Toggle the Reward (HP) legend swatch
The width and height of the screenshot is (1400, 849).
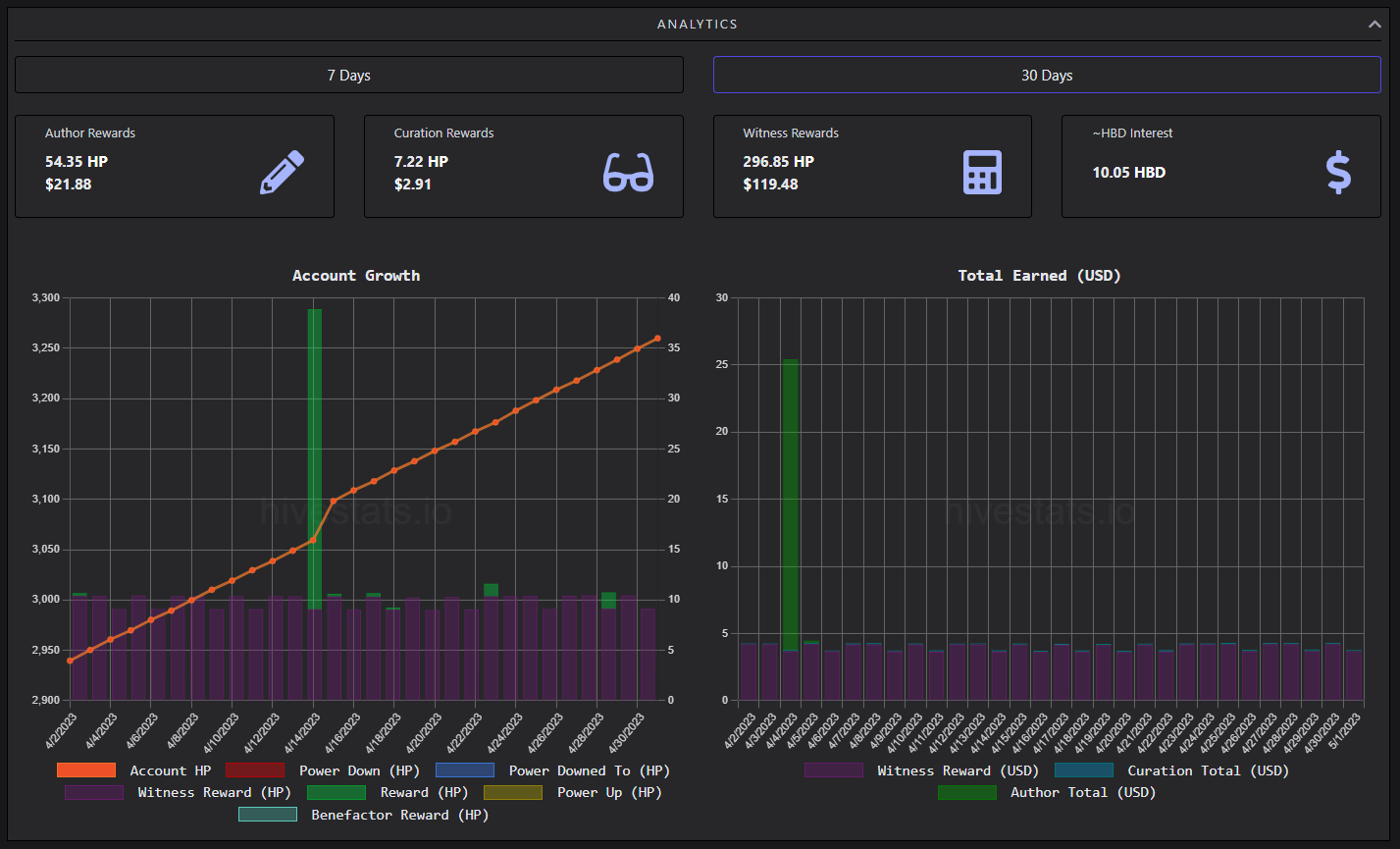[x=337, y=792]
